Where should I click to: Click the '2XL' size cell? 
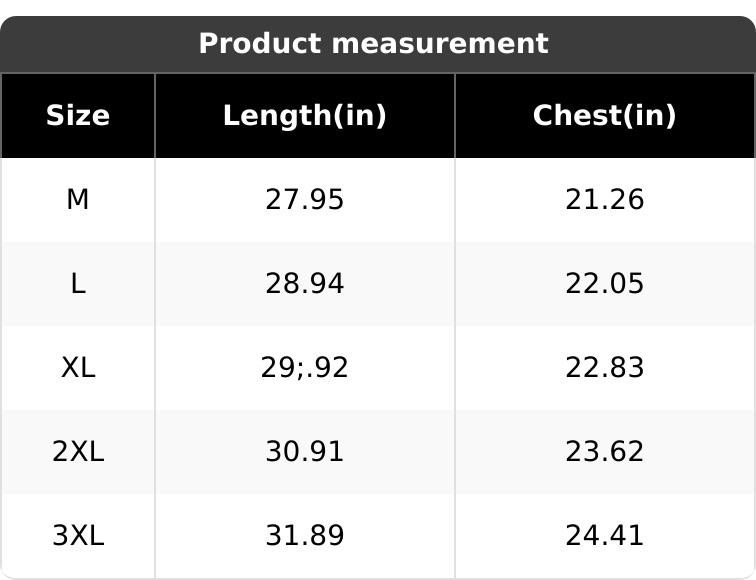tap(78, 452)
